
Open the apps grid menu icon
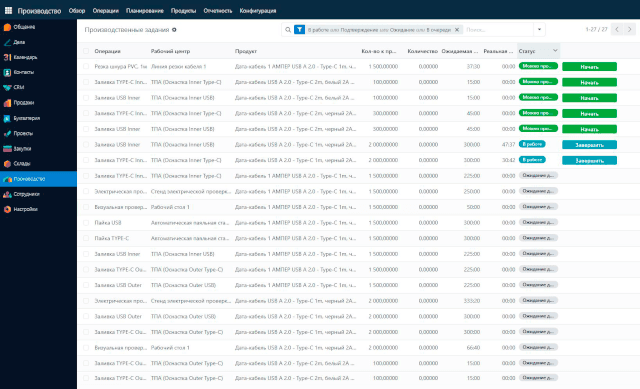(8, 10)
